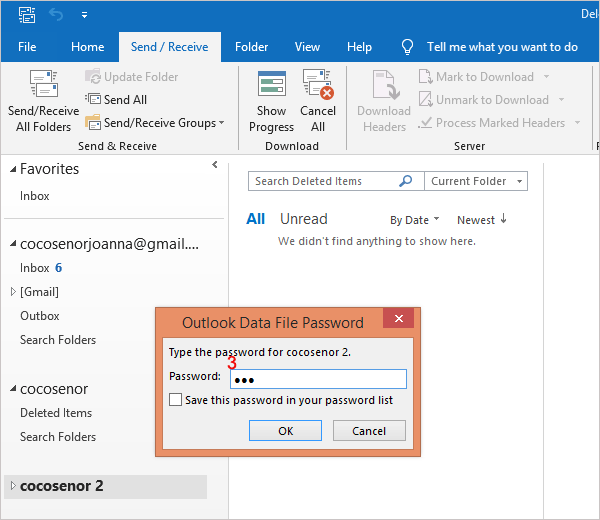The image size is (600, 520).
Task: Switch to the Folder tab
Action: pyautogui.click(x=251, y=47)
